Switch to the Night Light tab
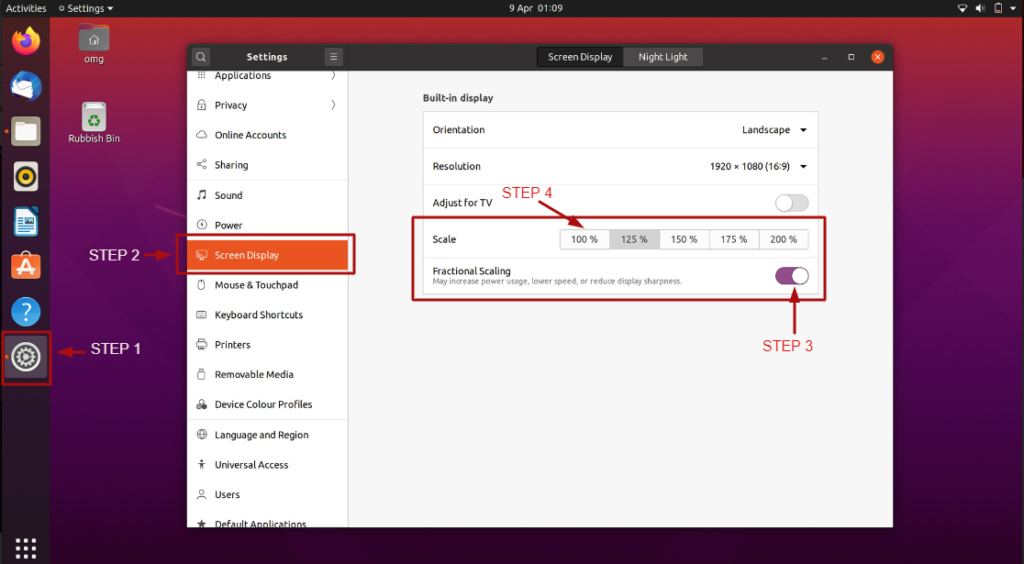1024x564 pixels. point(663,57)
